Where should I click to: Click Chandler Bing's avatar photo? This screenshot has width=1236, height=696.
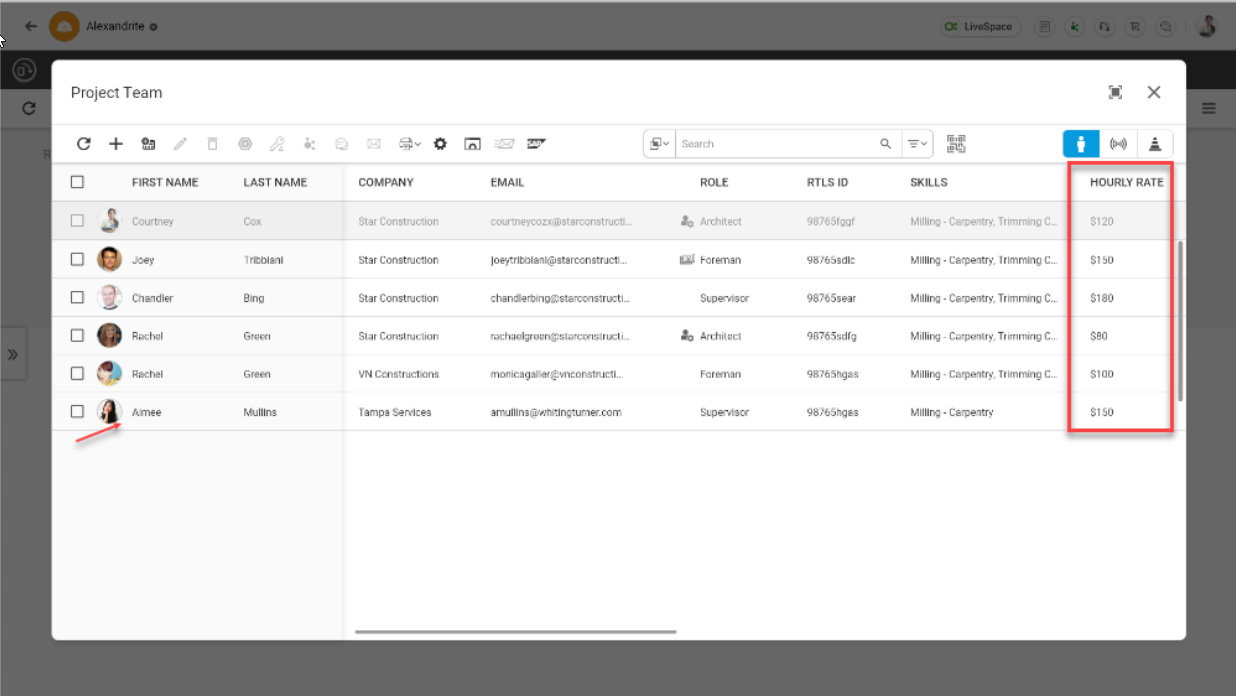pyautogui.click(x=109, y=297)
